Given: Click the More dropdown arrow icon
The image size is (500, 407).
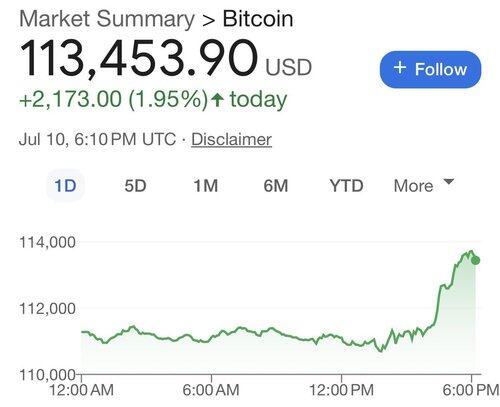Looking at the screenshot, I should (448, 182).
